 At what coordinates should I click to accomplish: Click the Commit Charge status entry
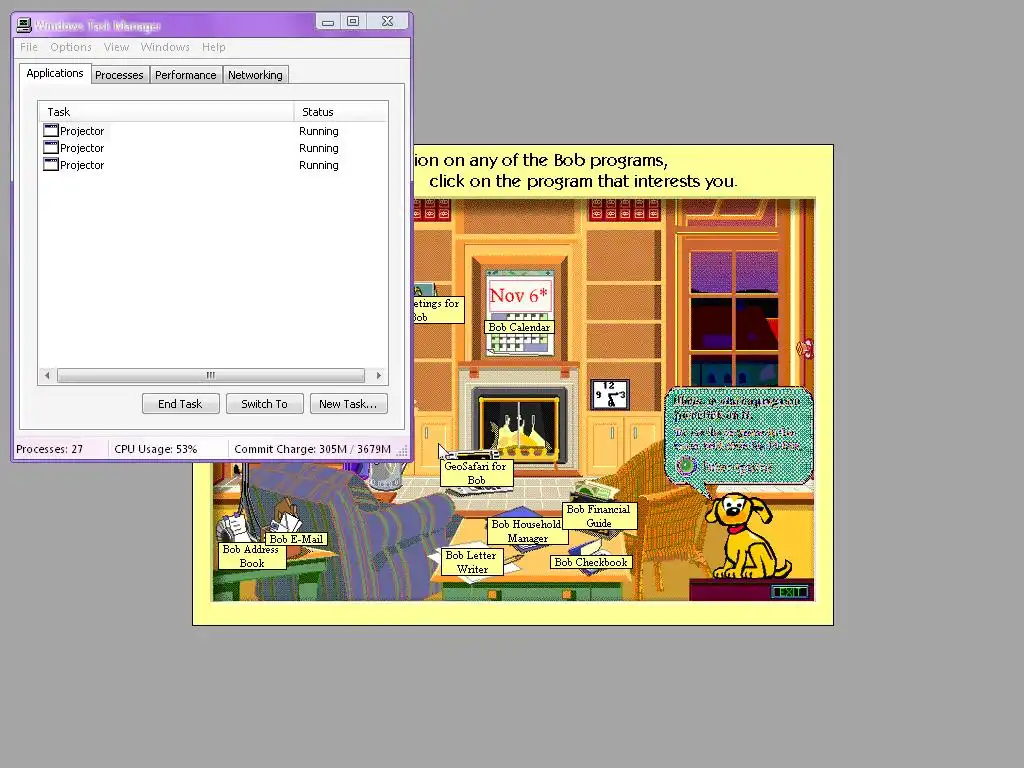[312, 449]
